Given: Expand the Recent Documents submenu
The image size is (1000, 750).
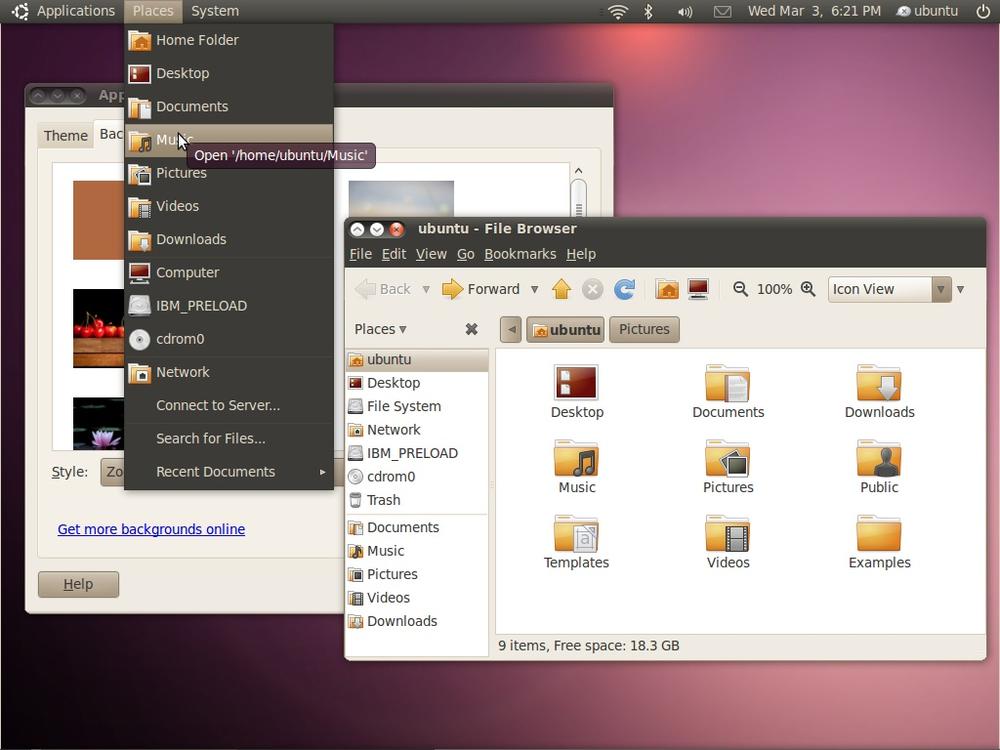Looking at the screenshot, I should (216, 471).
